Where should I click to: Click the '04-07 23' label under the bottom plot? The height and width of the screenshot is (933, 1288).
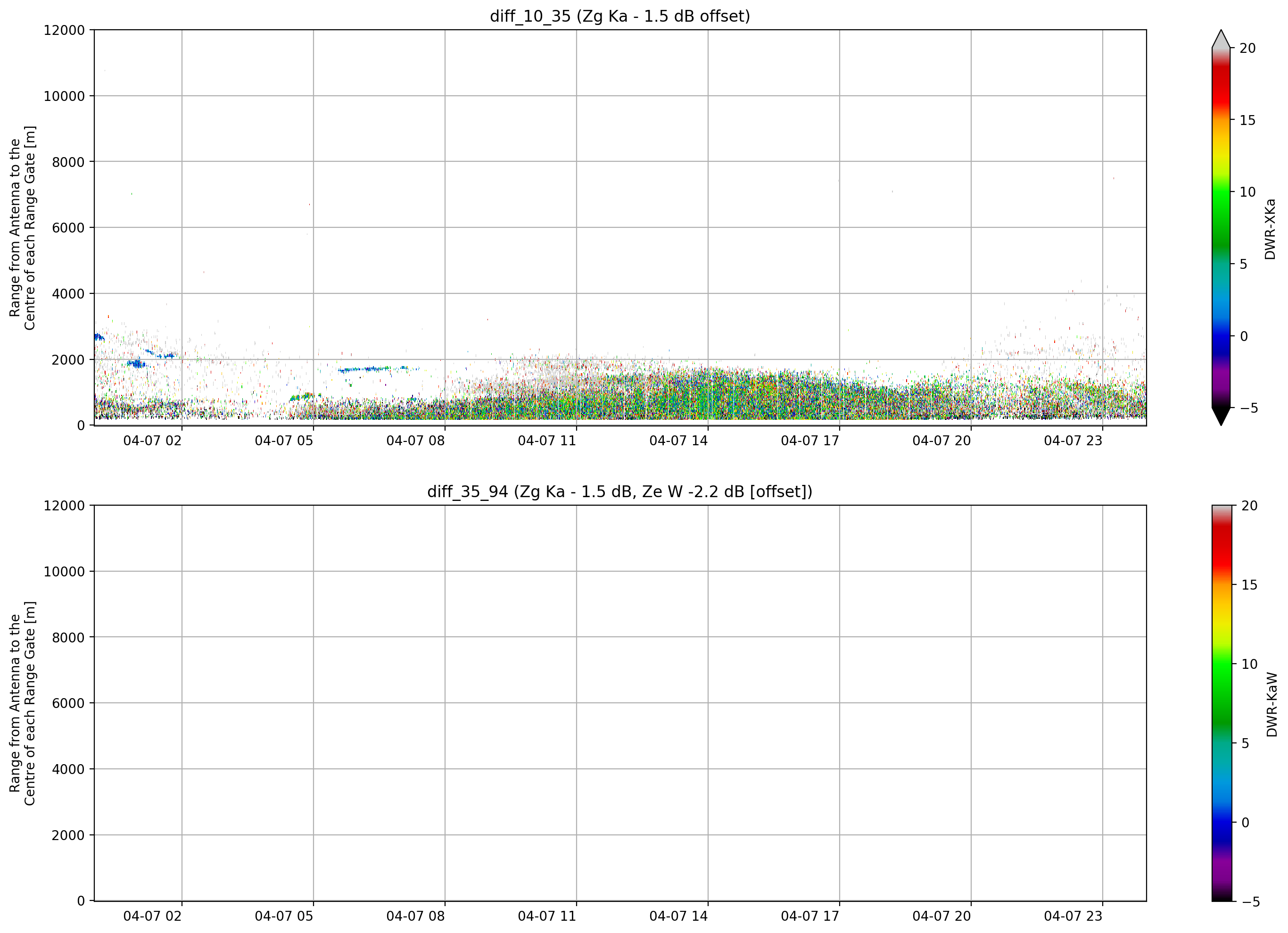click(x=1073, y=916)
